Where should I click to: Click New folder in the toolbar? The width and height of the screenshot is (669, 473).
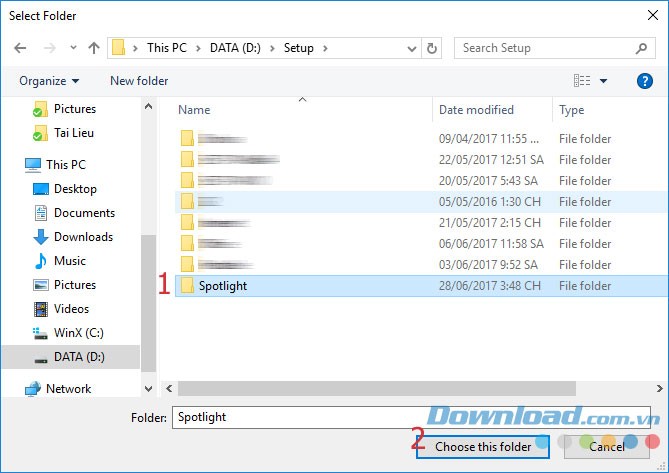coord(139,81)
